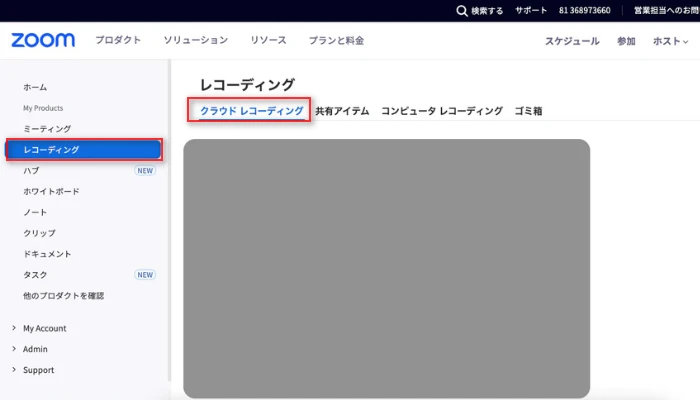Viewport: 700px width, 400px height.
Task: Open ホワイトボード in sidebar
Action: pyautogui.click(x=51, y=191)
